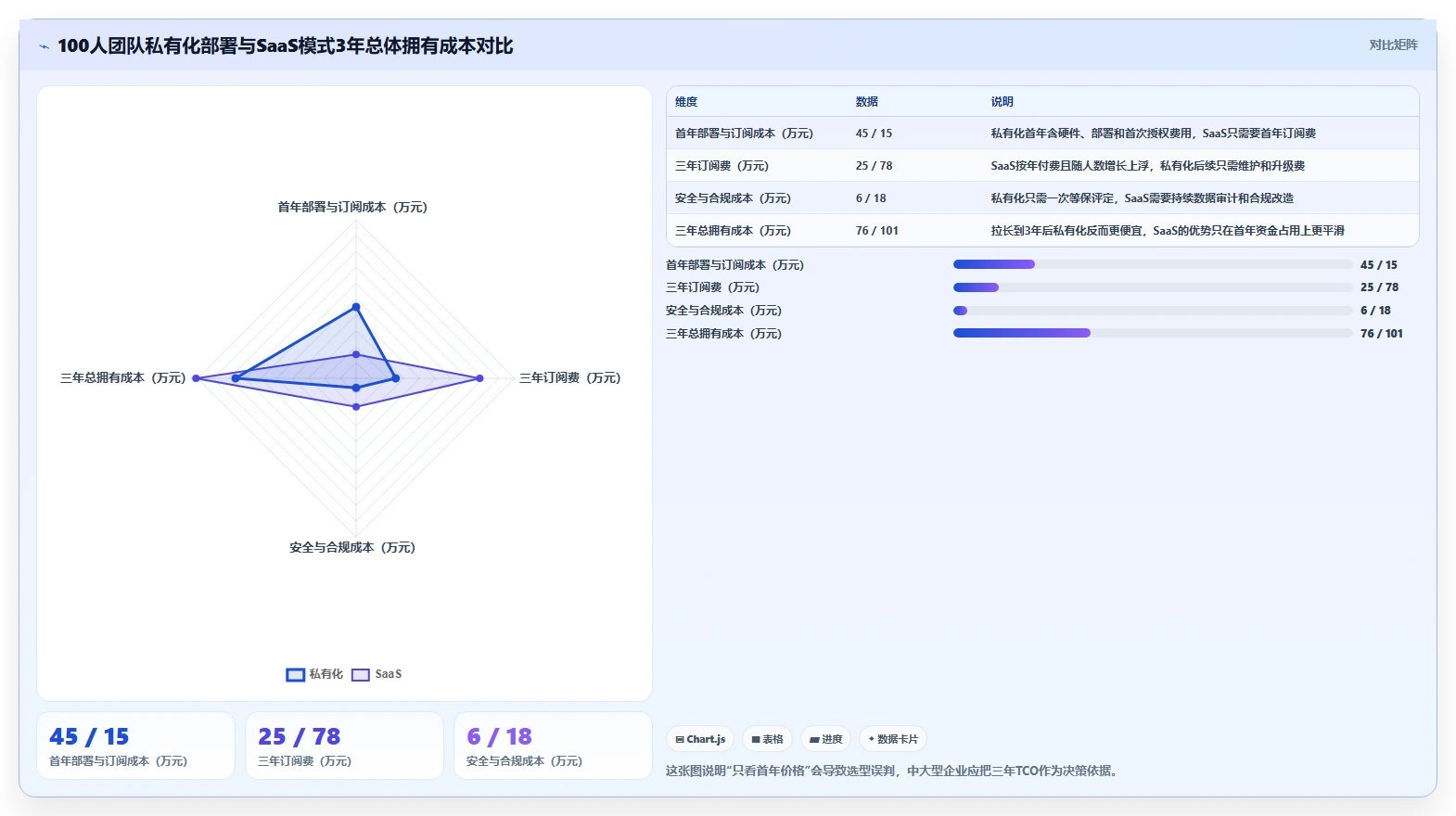Screen dimensions: 1456x816
Task: Click the 25 / 78 data card
Action: [x=344, y=746]
